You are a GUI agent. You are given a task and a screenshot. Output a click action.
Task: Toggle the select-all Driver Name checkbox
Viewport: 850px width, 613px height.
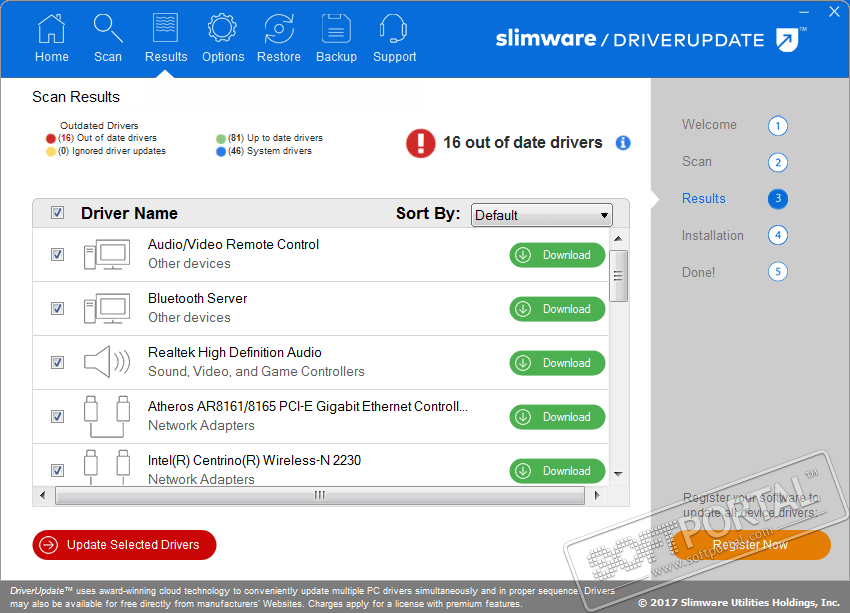[57, 212]
